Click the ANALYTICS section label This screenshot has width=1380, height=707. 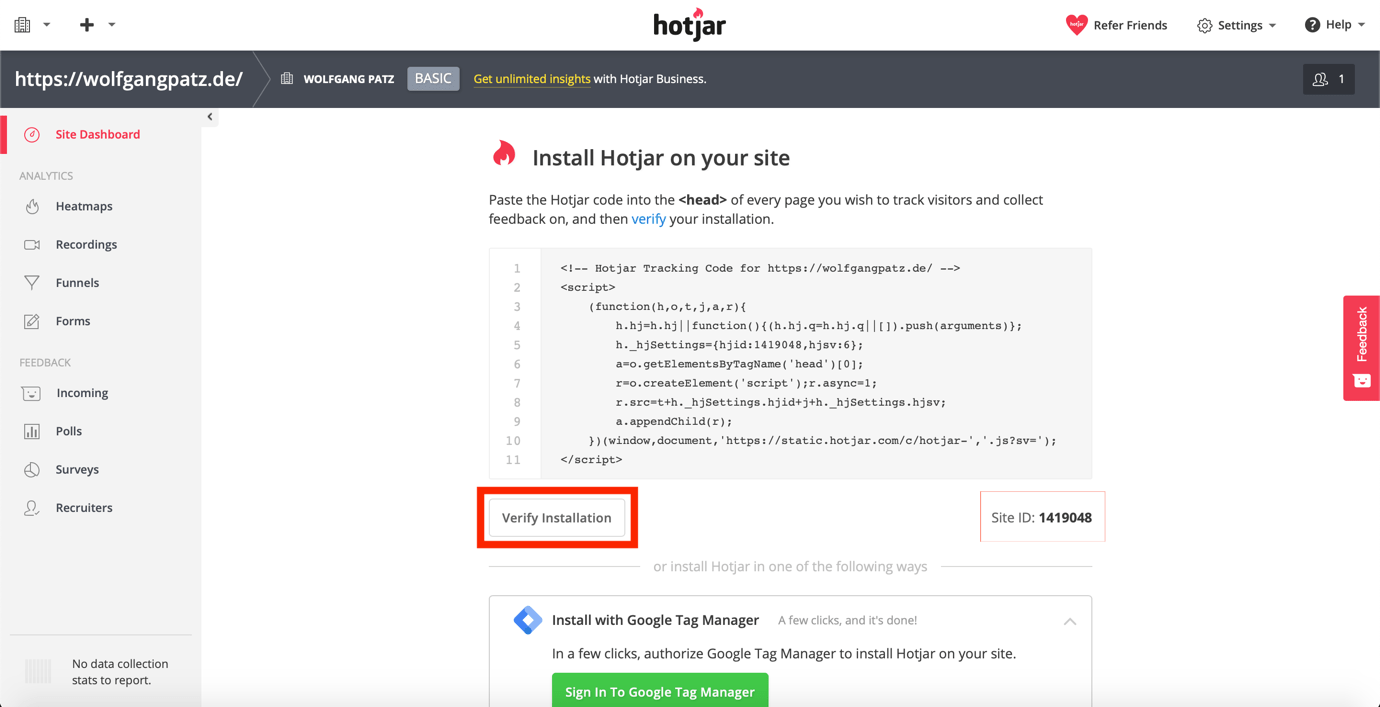(x=46, y=176)
